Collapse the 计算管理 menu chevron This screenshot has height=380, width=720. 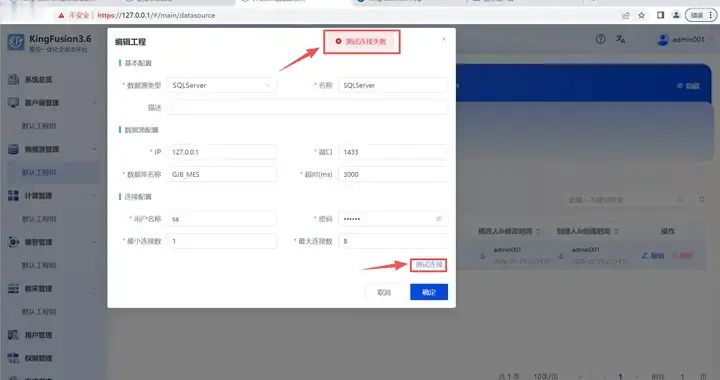(94, 196)
